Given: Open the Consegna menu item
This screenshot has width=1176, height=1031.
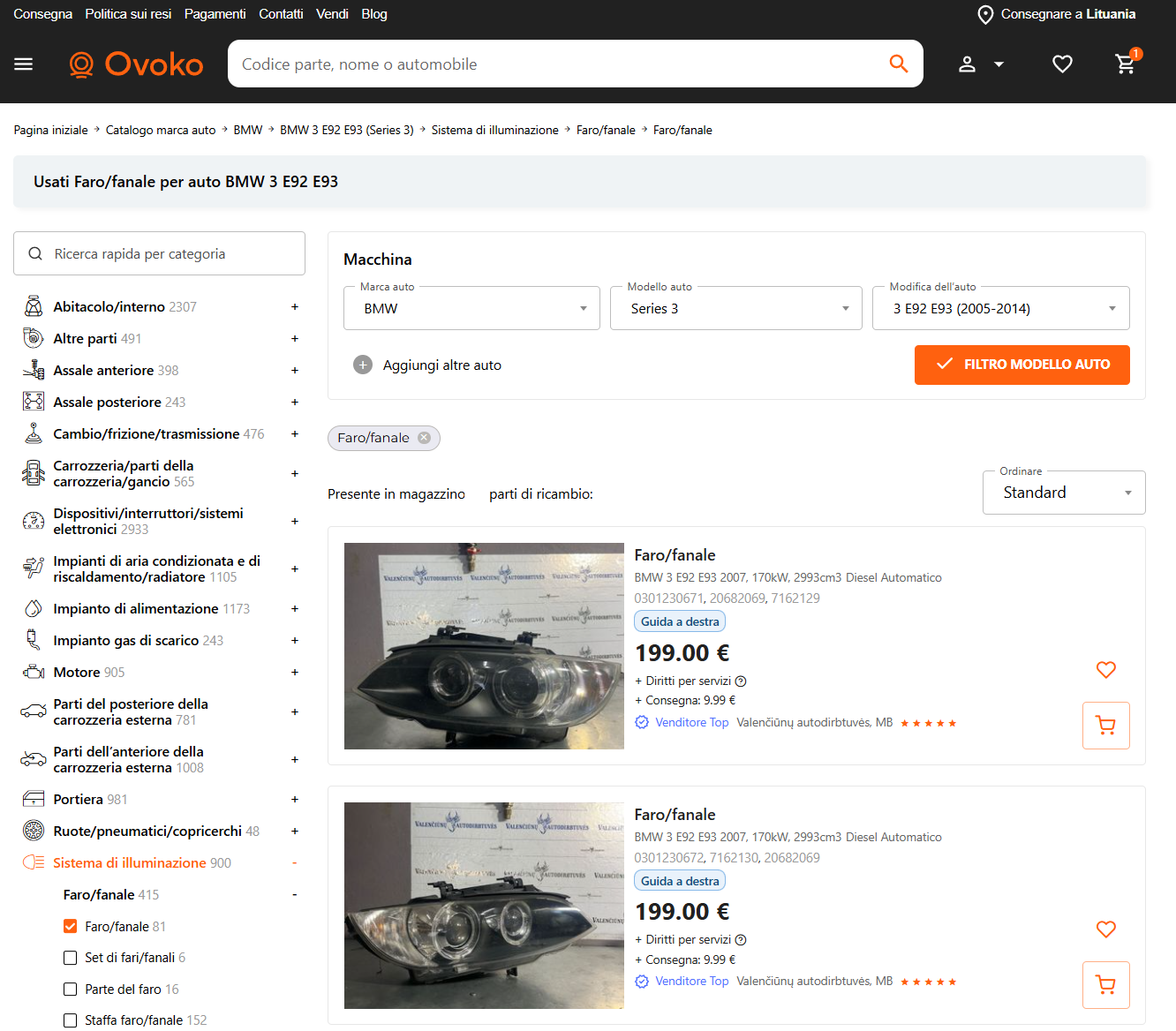Looking at the screenshot, I should (x=43, y=14).
